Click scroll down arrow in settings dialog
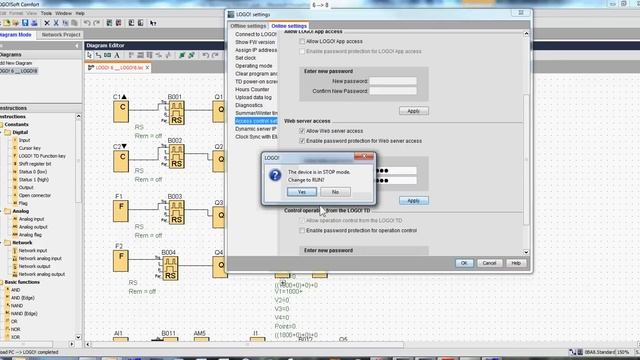This screenshot has width=640, height=360. 526,252
